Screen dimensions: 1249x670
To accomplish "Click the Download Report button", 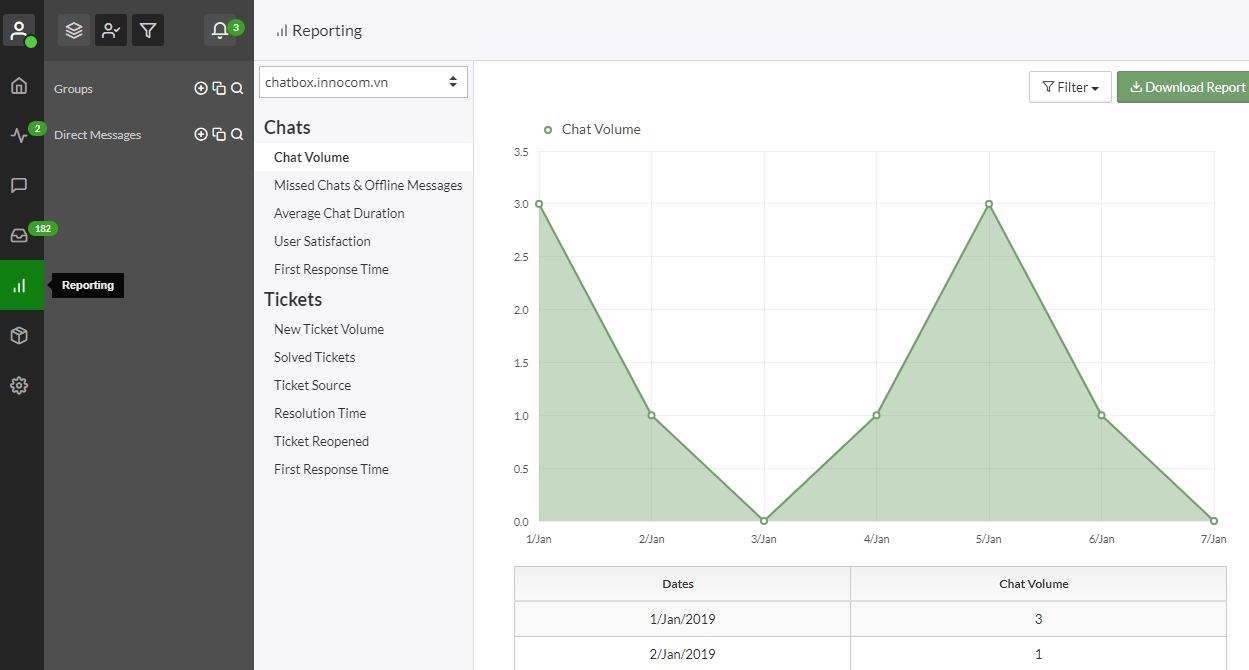I will pyautogui.click(x=1184, y=87).
